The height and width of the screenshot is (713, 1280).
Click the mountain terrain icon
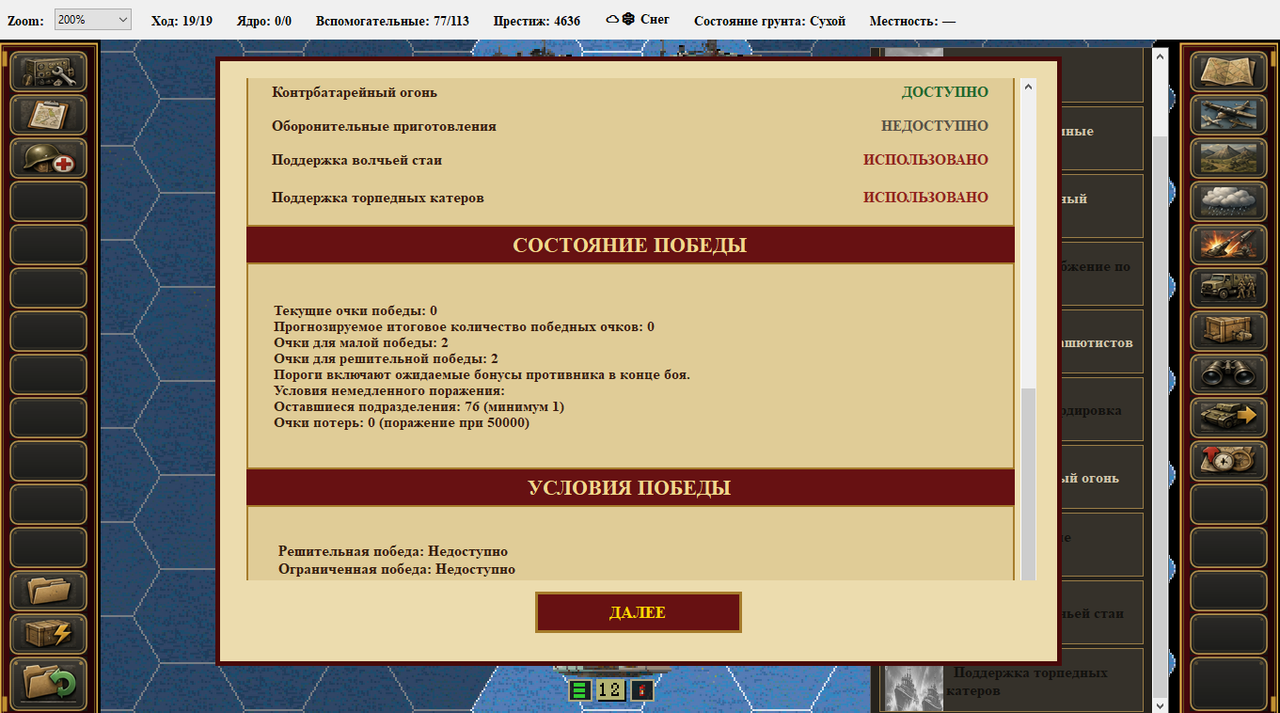(1230, 158)
